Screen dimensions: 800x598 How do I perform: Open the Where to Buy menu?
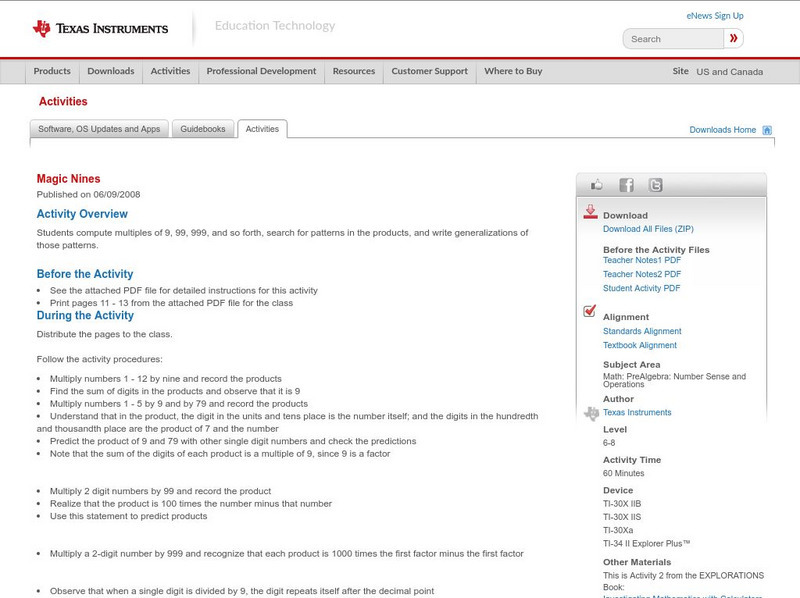[513, 71]
